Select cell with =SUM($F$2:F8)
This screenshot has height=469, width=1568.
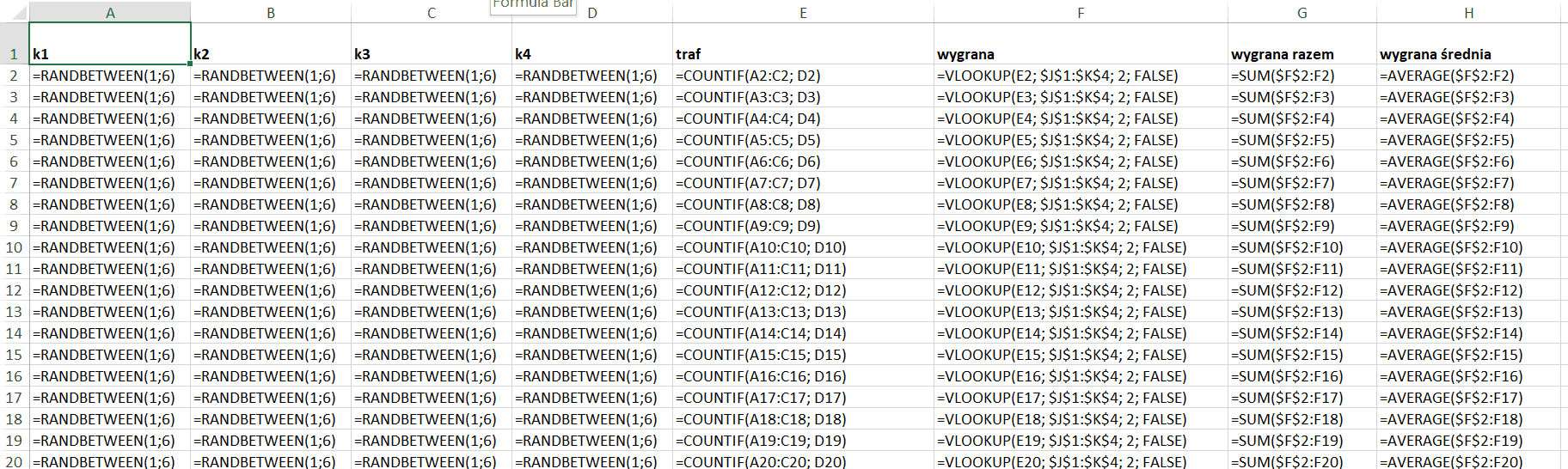[1302, 204]
